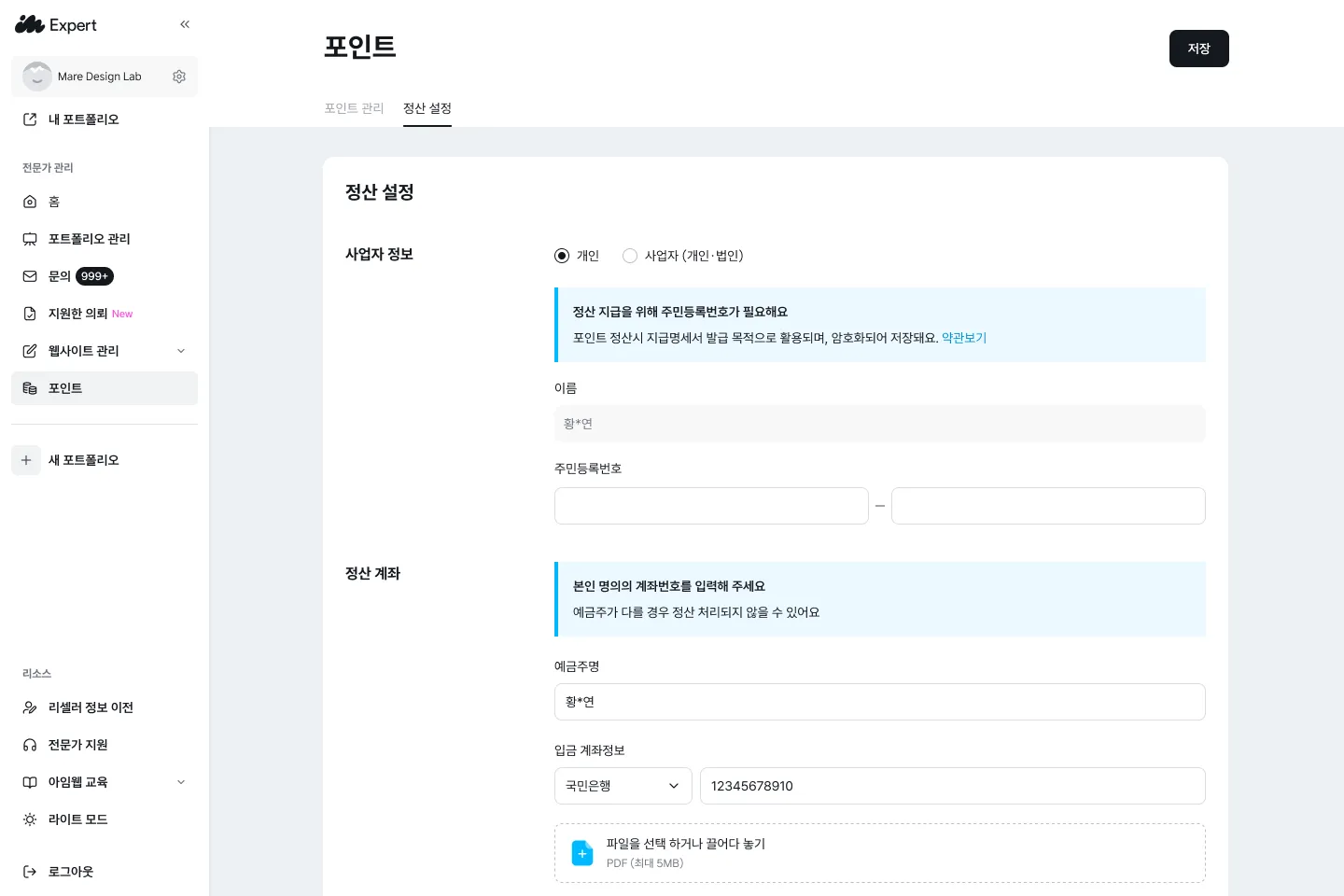Click the light mode sun icon
Viewport: 1344px width, 896px height.
click(30, 819)
